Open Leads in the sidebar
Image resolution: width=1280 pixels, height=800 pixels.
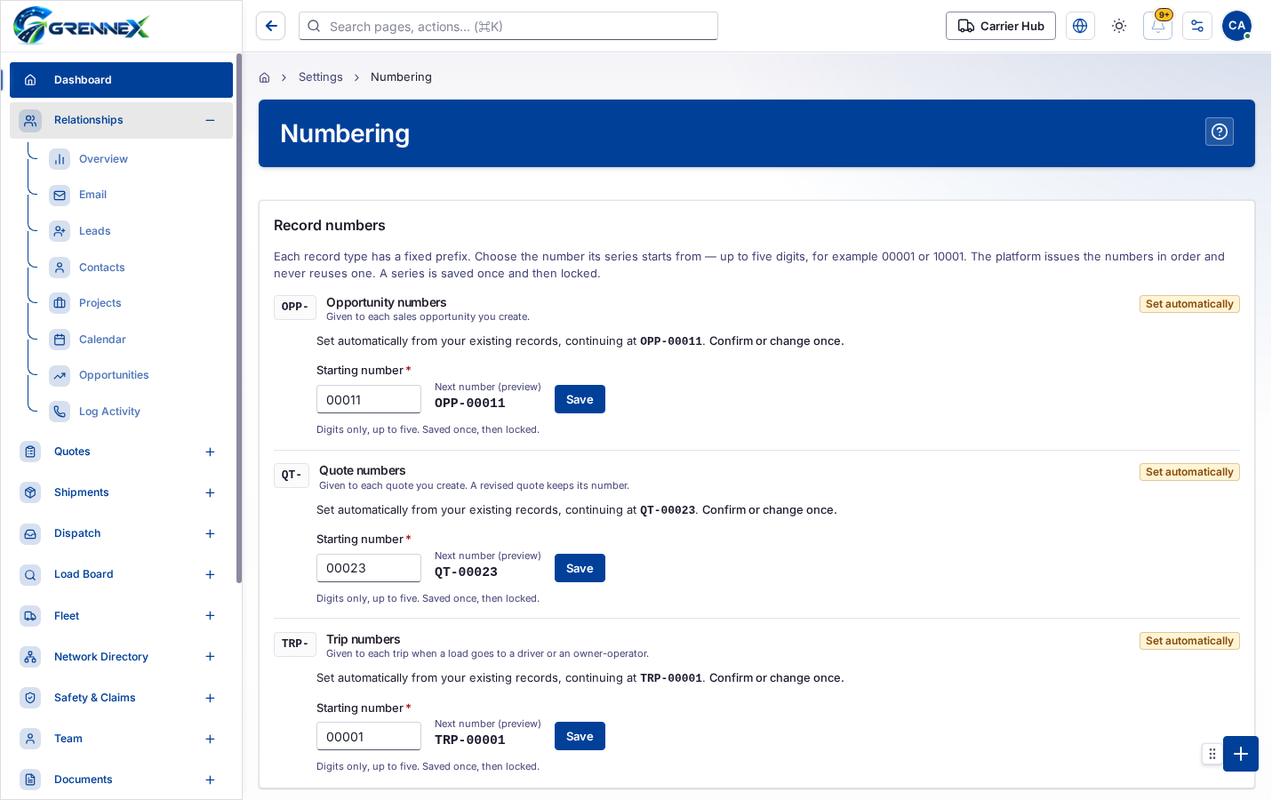[x=94, y=231]
